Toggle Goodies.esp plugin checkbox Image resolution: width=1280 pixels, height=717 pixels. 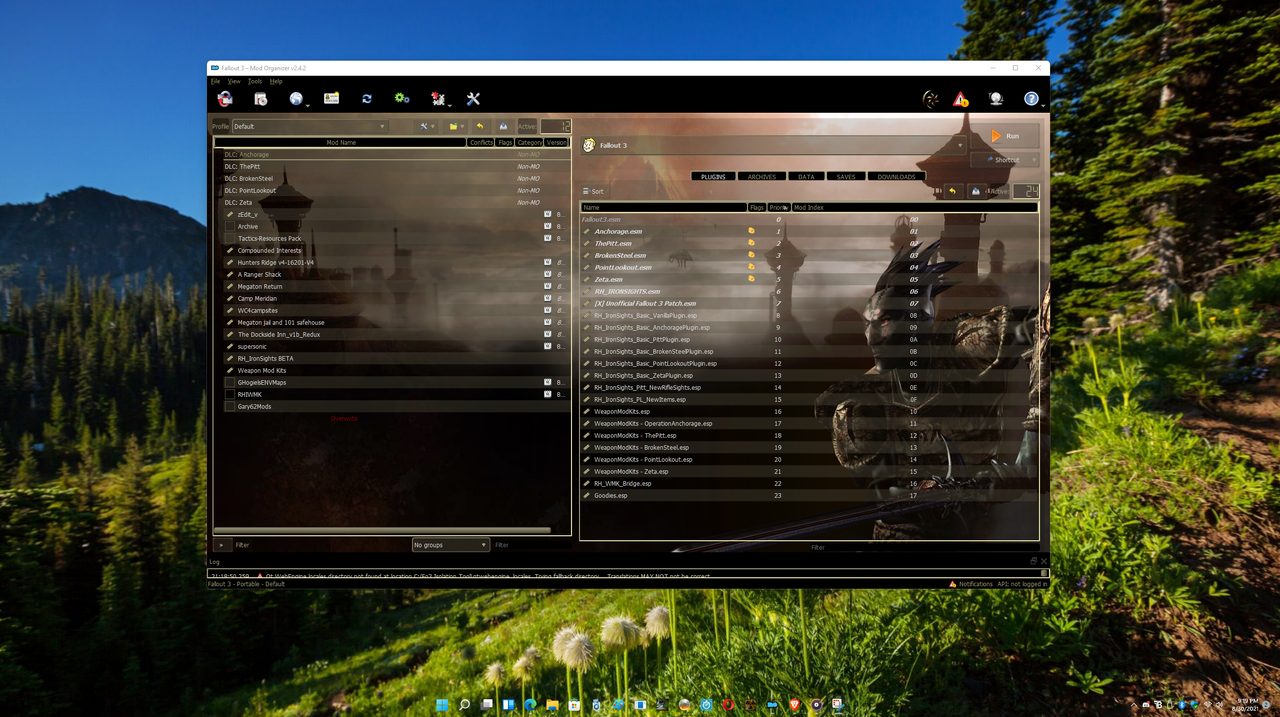point(587,495)
